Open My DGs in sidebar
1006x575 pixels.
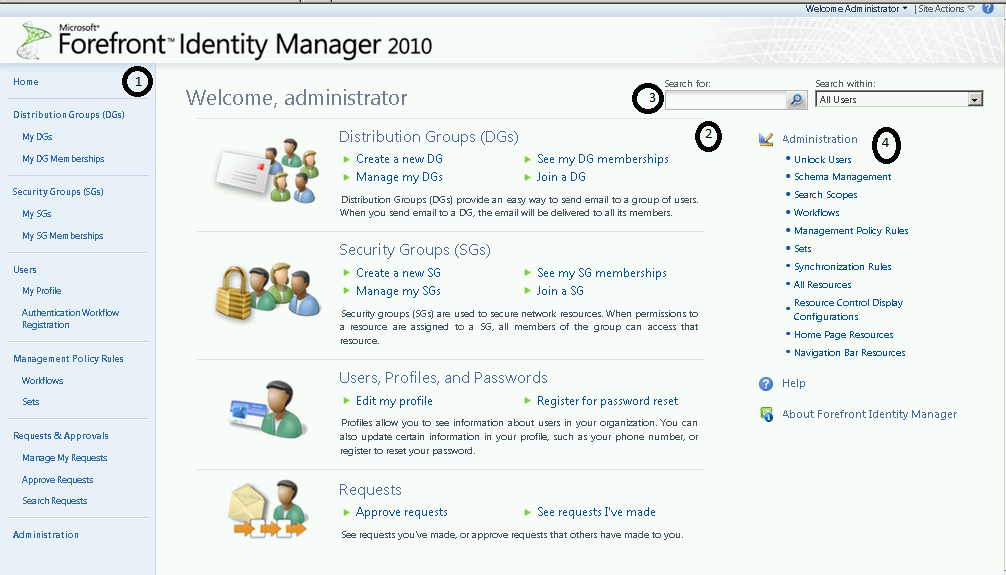click(x=37, y=137)
